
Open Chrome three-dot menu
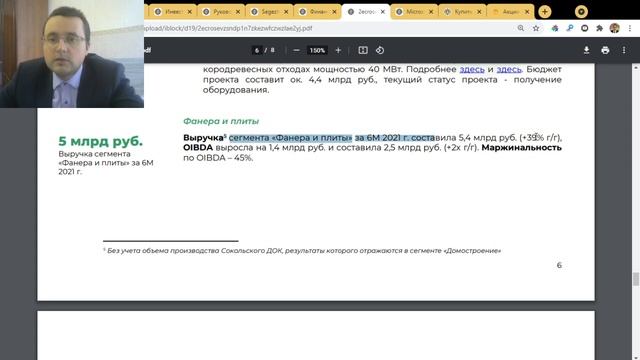[630, 28]
